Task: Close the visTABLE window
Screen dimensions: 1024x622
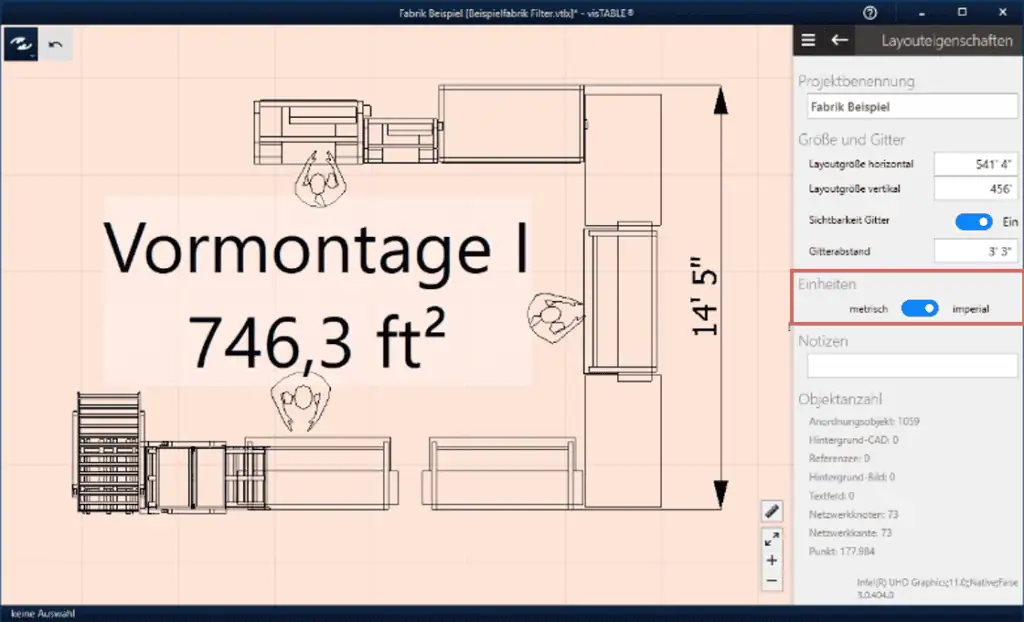Action: click(x=1003, y=12)
